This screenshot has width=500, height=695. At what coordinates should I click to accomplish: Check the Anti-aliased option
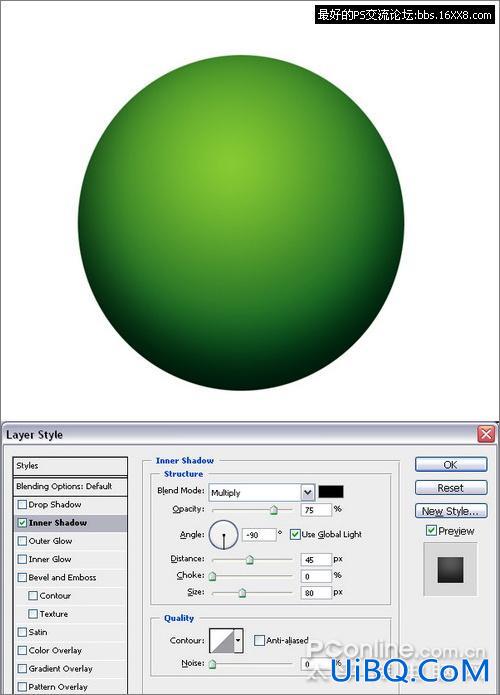pos(259,640)
